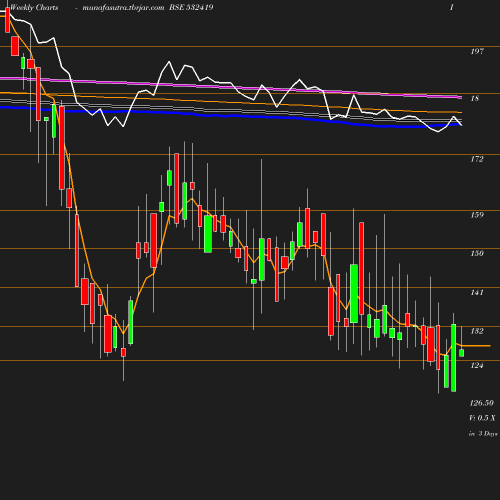
Task: Click the 172 price axis label
Action: coord(477,159)
